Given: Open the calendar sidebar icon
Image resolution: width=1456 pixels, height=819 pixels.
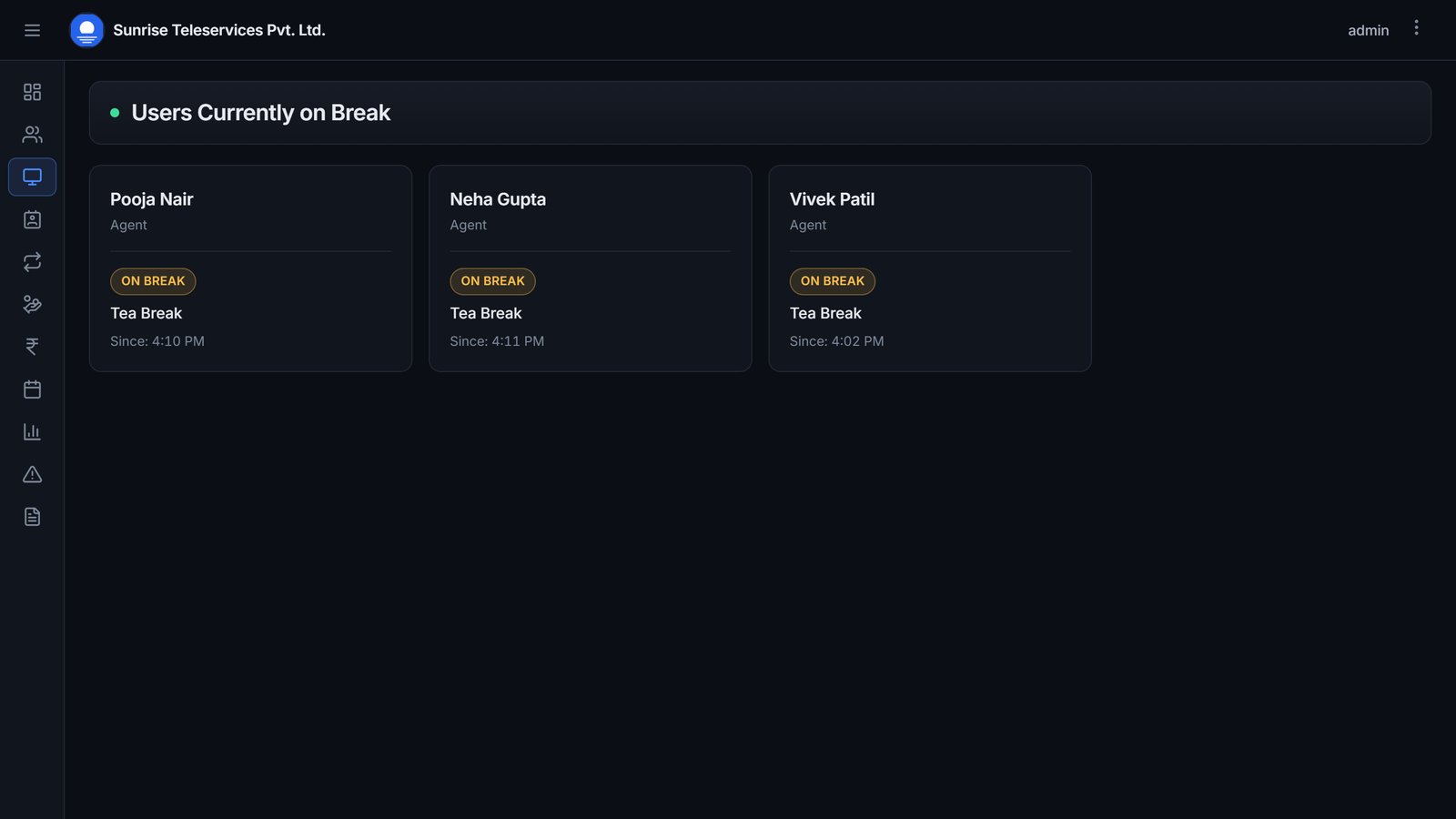Looking at the screenshot, I should coord(32,389).
